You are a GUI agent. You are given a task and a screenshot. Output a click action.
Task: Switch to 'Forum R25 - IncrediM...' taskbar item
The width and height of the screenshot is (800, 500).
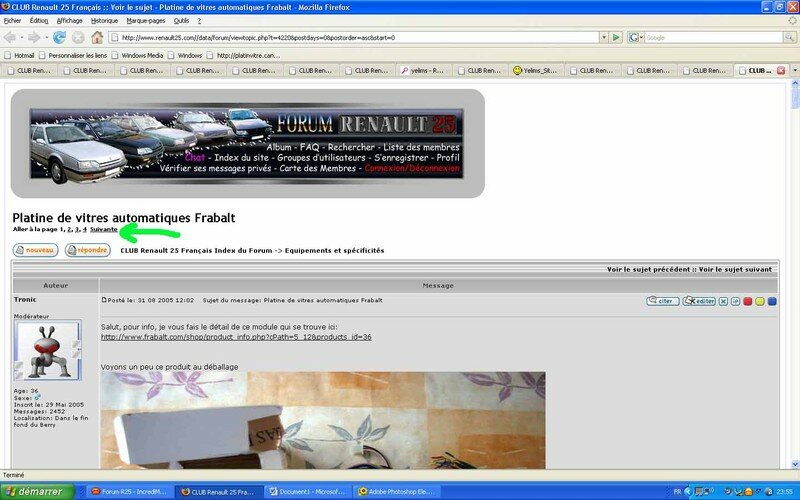(130, 492)
